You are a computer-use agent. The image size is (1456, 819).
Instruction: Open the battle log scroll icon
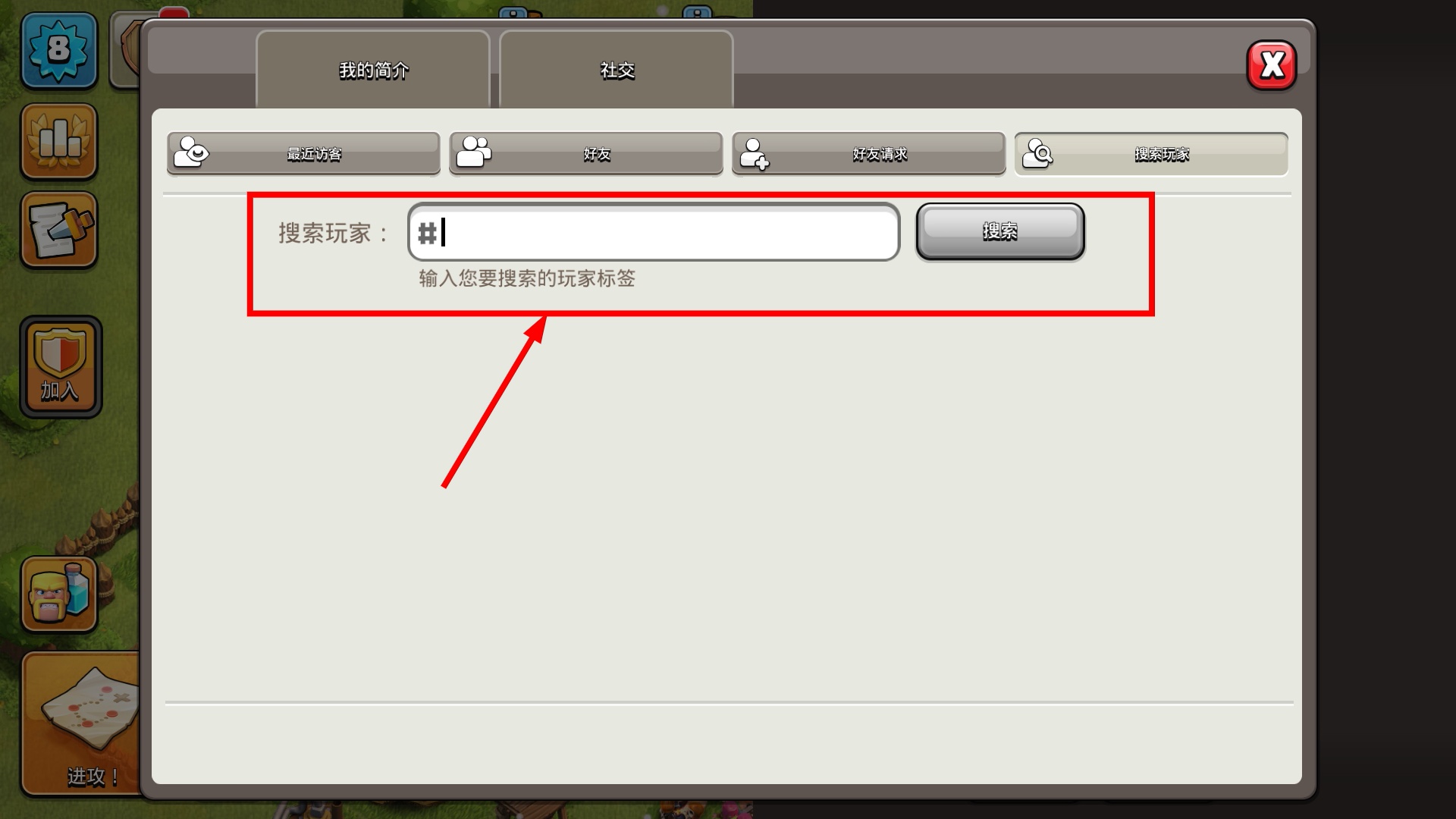(59, 230)
